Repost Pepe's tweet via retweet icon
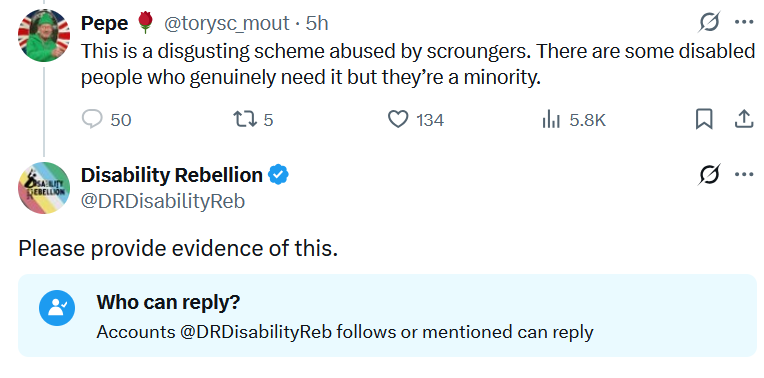 pyautogui.click(x=253, y=119)
